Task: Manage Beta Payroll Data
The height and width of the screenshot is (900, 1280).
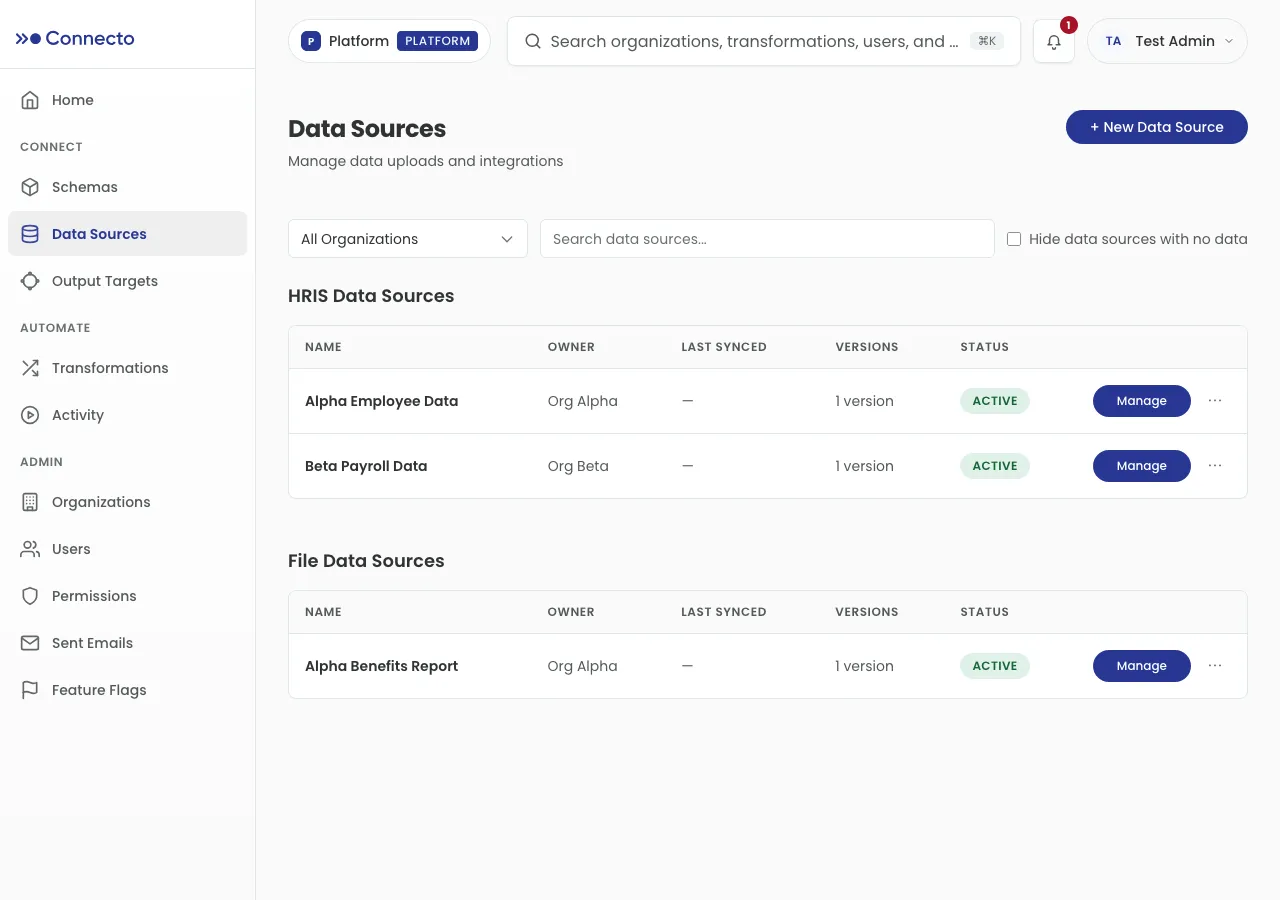Action: coord(1141,466)
